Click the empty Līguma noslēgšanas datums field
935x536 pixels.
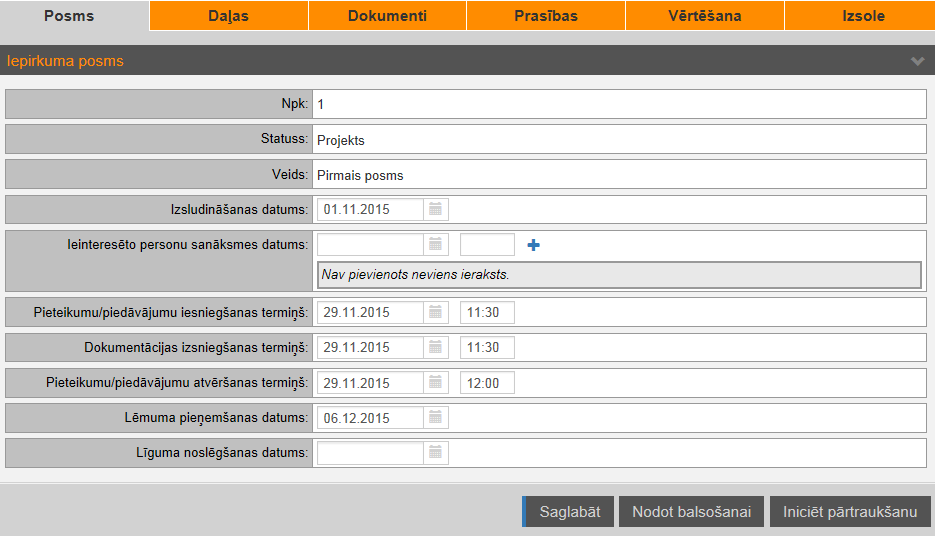coord(370,453)
